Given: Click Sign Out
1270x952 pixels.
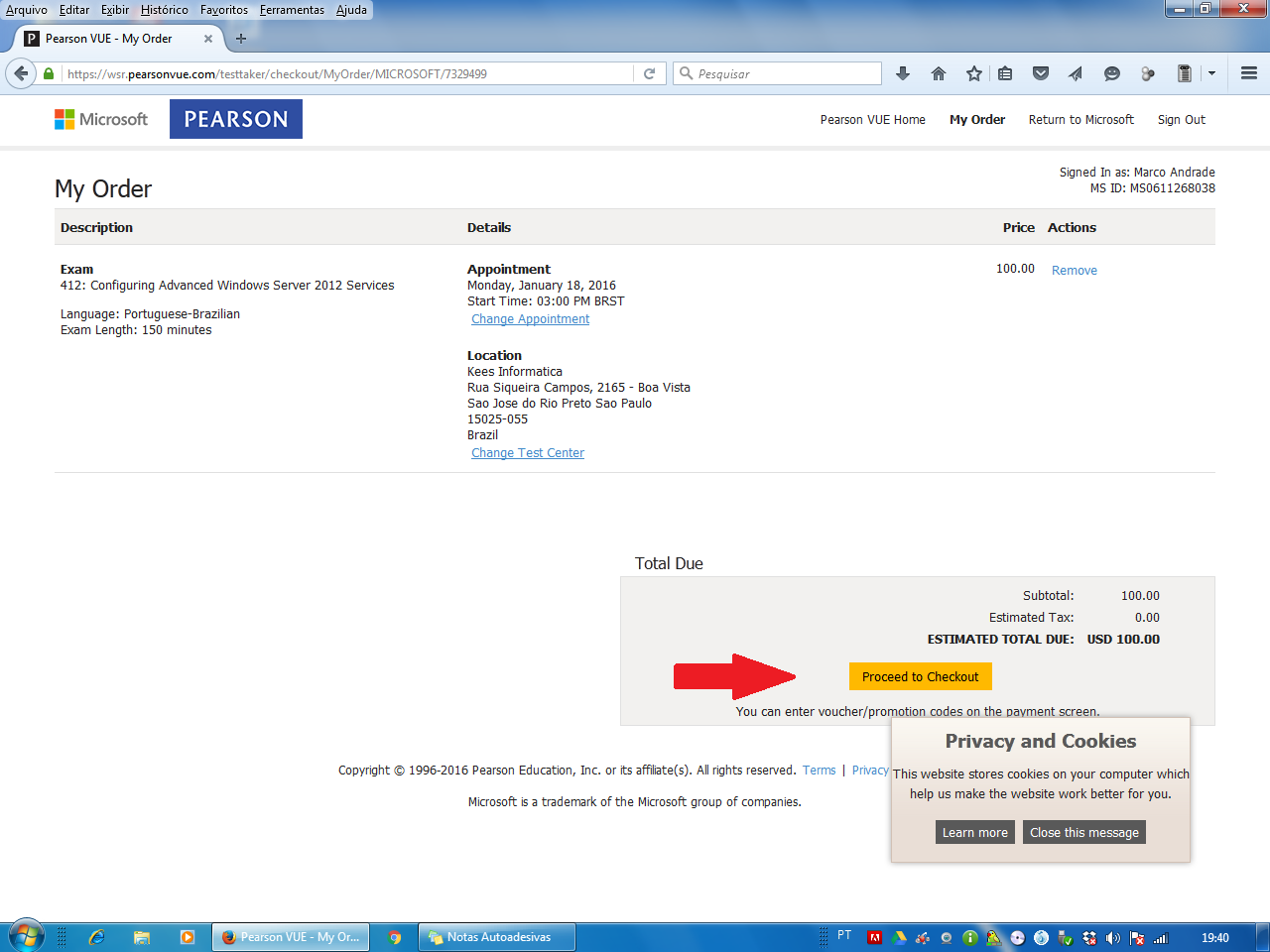Looking at the screenshot, I should pyautogui.click(x=1182, y=120).
